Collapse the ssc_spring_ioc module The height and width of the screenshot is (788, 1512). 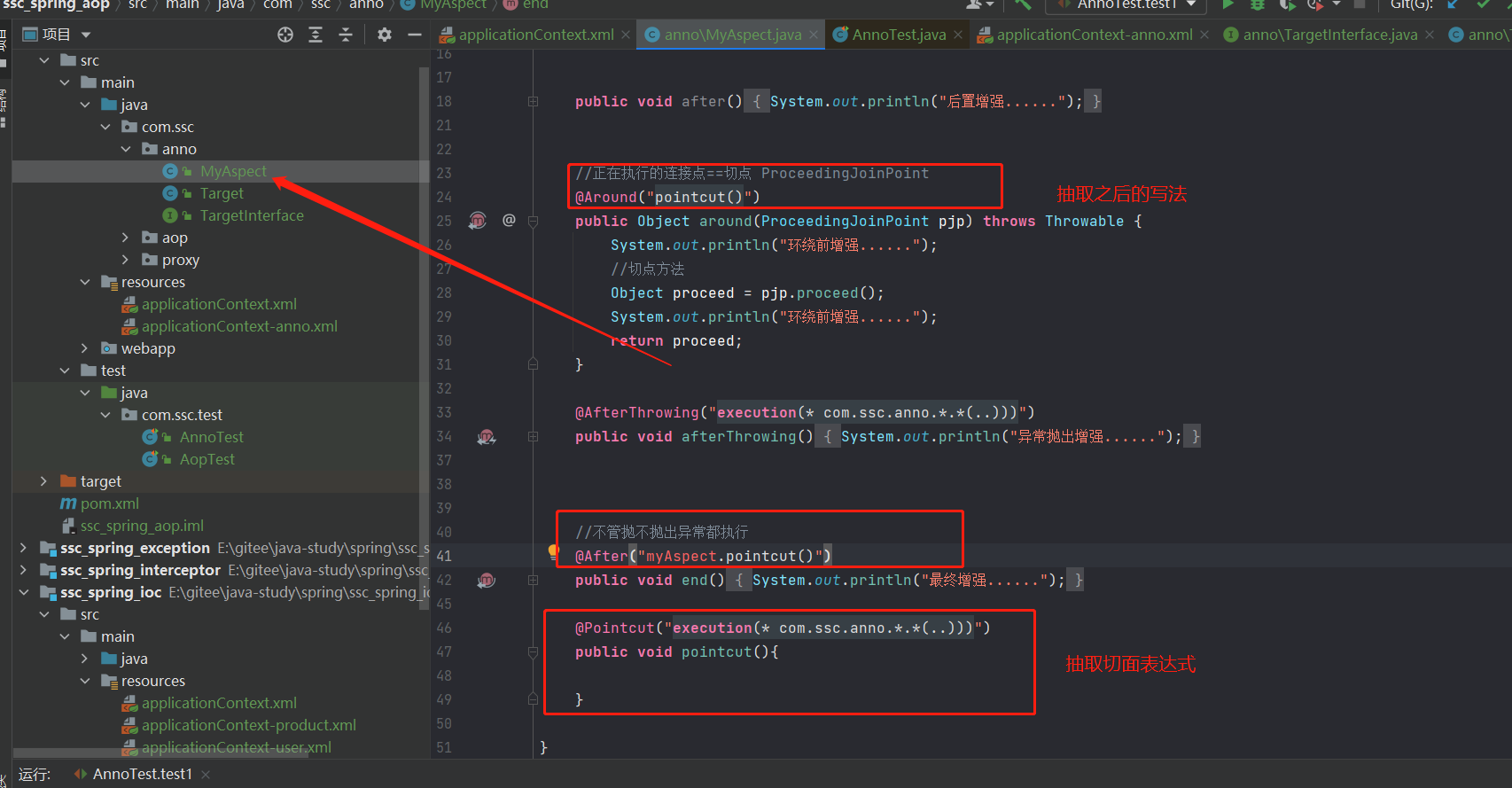point(24,592)
